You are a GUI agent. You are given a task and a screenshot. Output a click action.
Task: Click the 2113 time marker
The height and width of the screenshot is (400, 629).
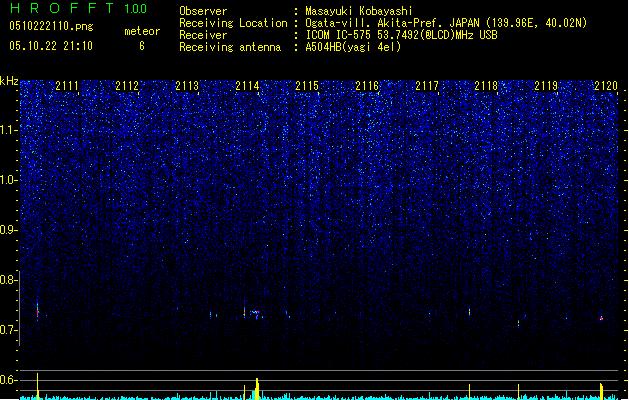(x=187, y=86)
